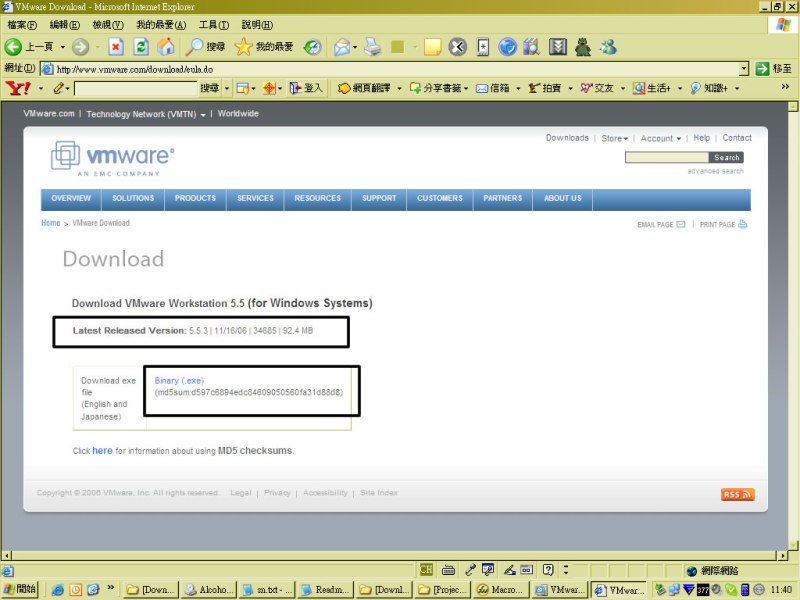Click the Yahoo toolbar pencil icon
The width and height of the screenshot is (800, 600).
point(59,88)
